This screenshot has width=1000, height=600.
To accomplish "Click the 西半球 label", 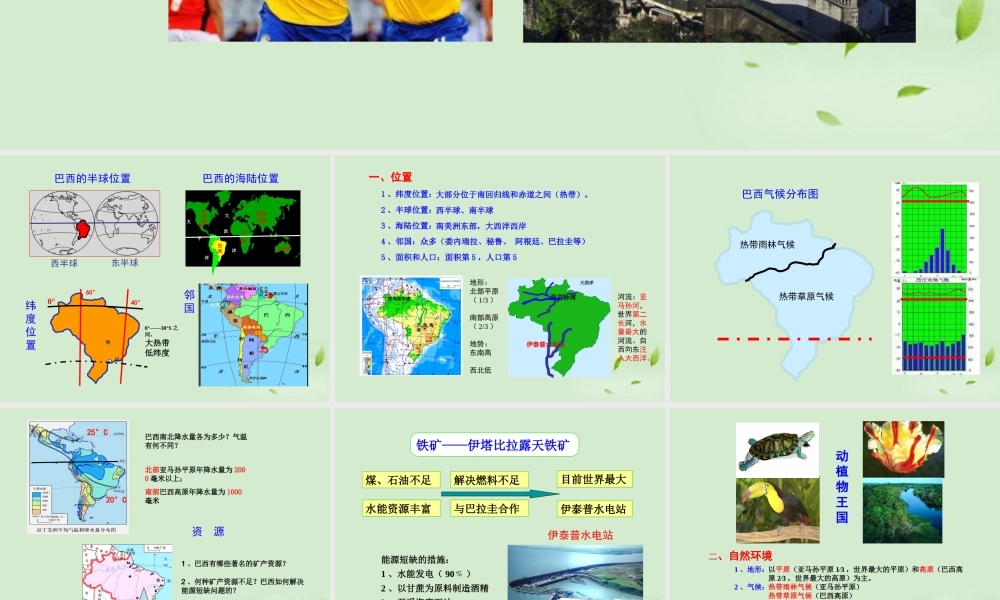I will coord(64,263).
